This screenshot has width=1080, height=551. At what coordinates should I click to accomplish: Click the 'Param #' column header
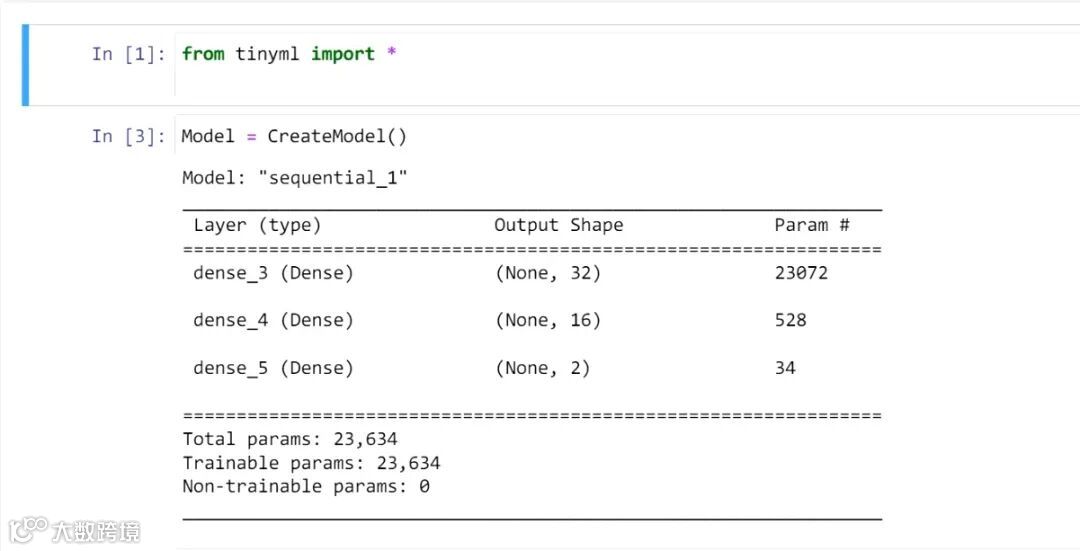(811, 225)
